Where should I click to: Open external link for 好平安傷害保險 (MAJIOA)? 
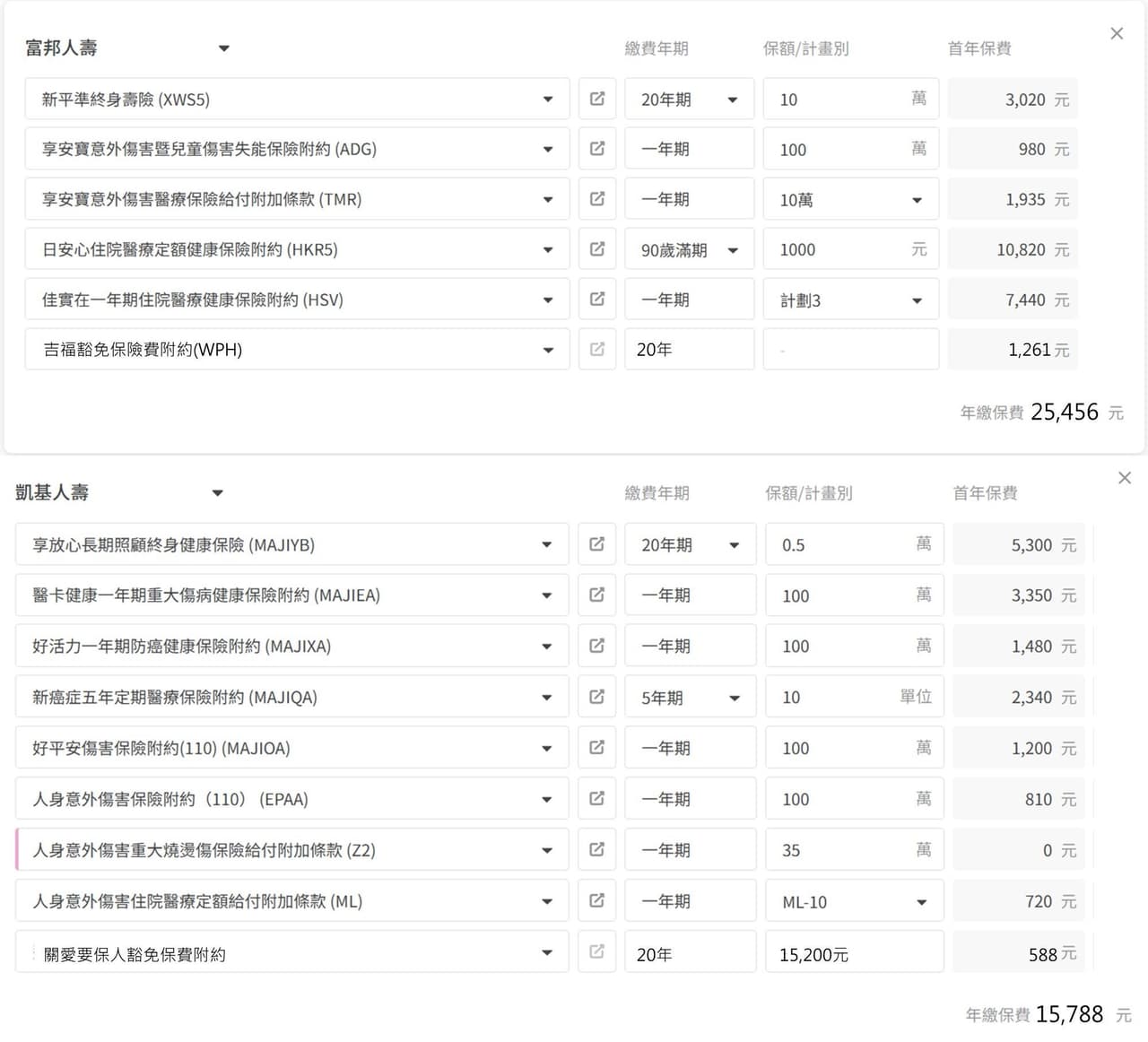pyautogui.click(x=596, y=748)
